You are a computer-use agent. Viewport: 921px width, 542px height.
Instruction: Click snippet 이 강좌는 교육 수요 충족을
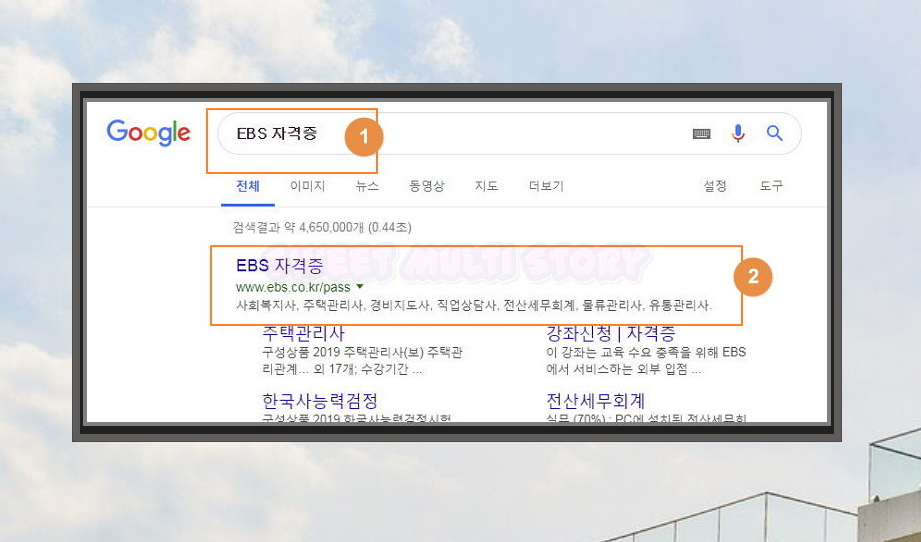coord(646,361)
